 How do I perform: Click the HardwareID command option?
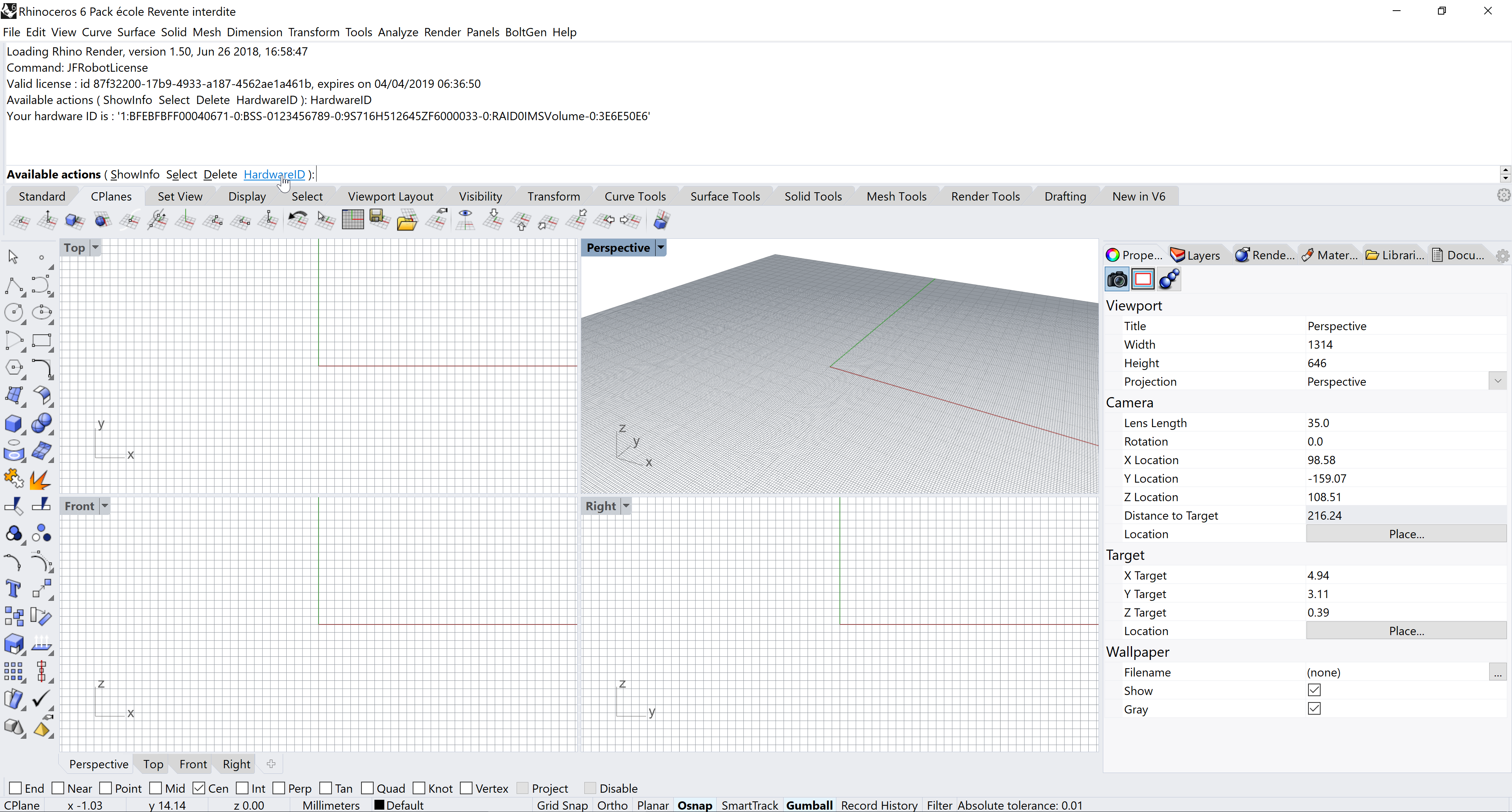(274, 175)
